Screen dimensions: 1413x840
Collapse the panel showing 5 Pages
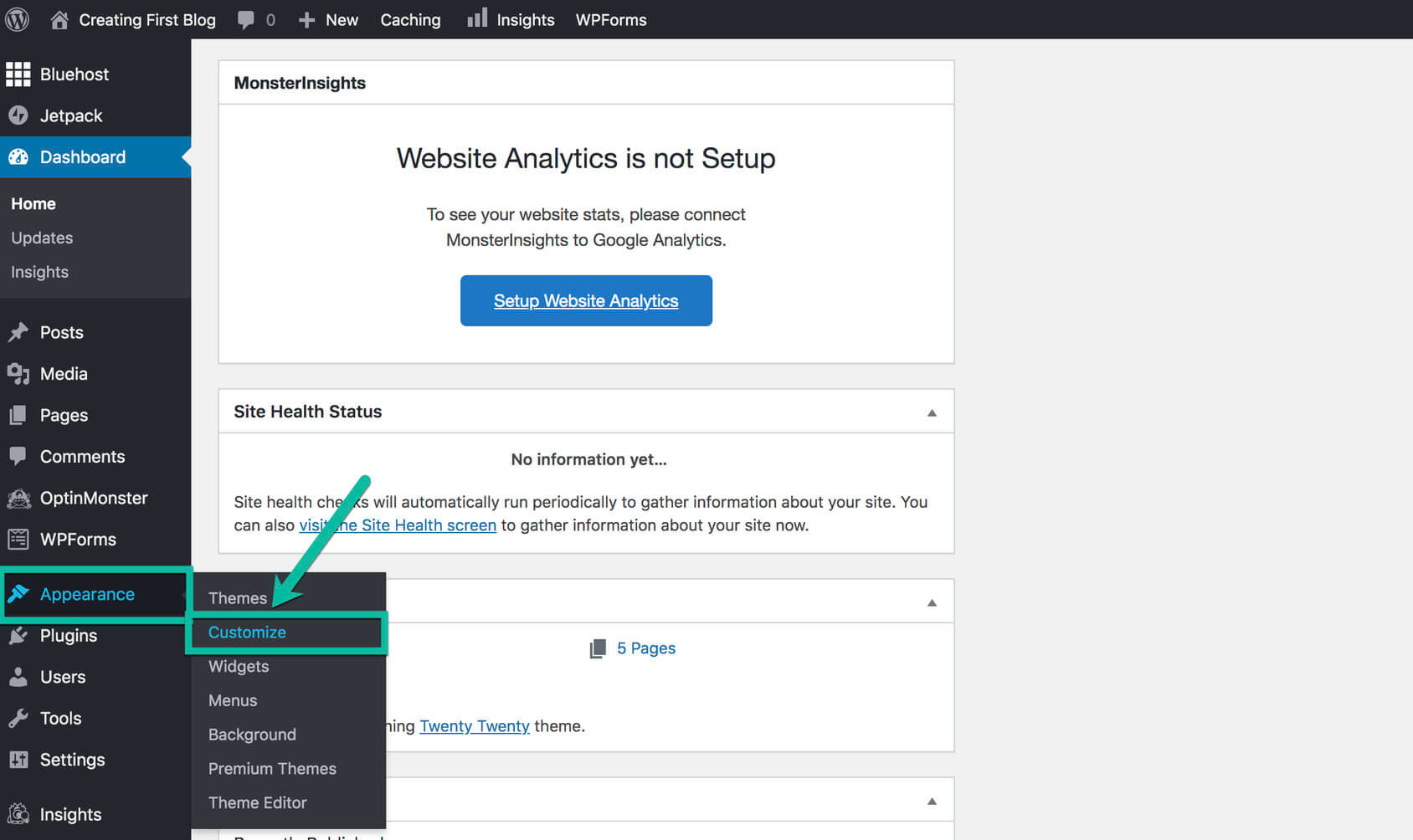click(931, 601)
